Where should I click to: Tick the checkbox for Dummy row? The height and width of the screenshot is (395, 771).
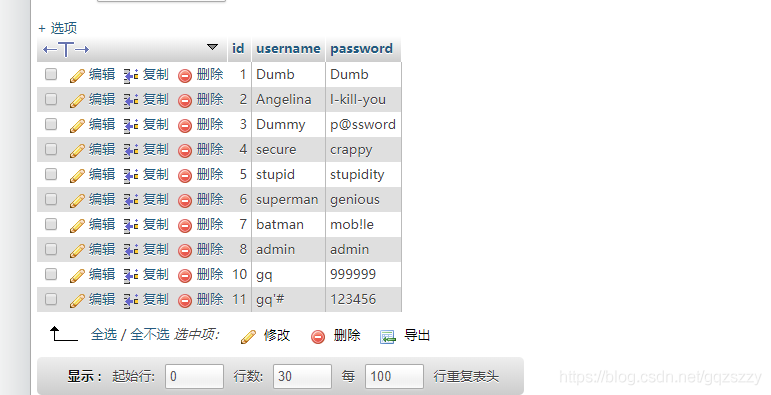(x=51, y=124)
